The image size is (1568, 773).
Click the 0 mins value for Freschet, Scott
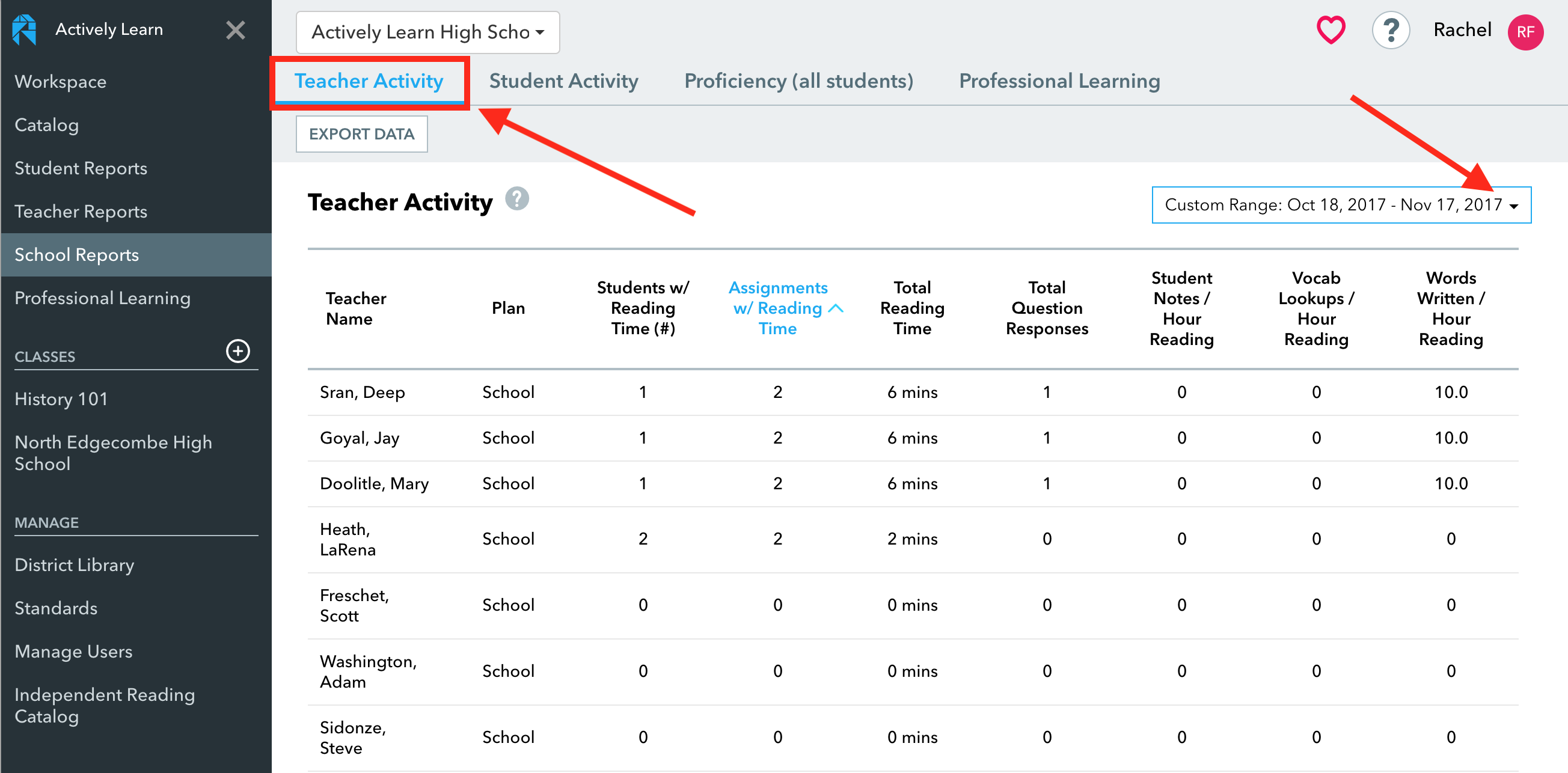click(913, 606)
